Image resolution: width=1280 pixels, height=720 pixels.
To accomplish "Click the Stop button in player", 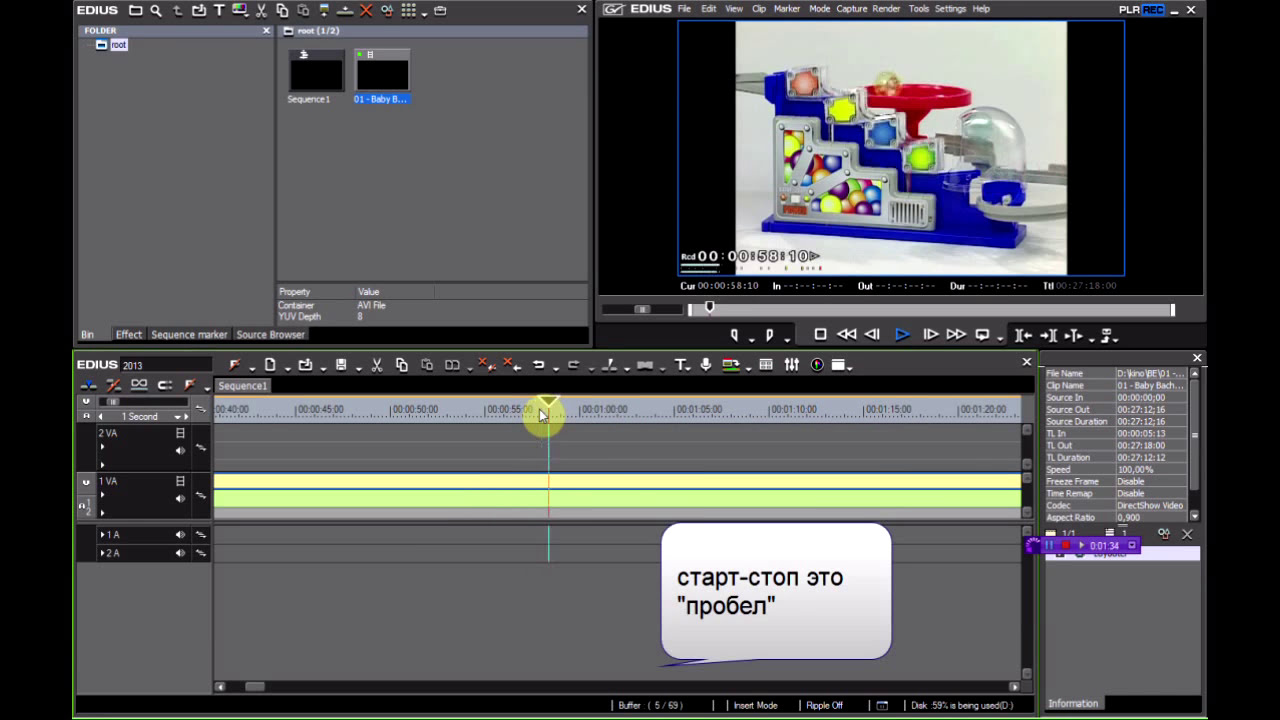I will tap(820, 335).
